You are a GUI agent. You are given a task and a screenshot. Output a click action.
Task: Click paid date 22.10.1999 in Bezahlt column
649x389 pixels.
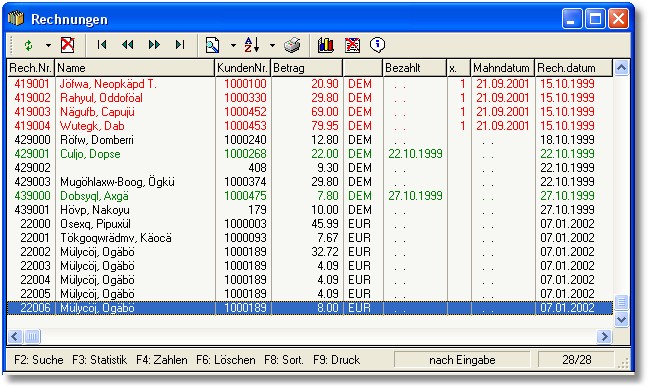415,154
